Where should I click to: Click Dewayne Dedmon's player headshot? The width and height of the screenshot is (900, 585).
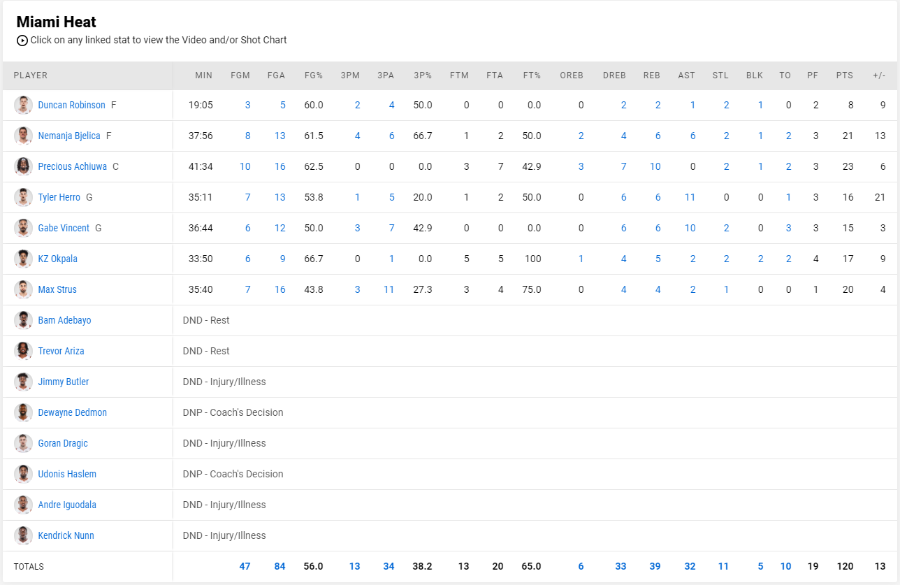[x=23, y=412]
